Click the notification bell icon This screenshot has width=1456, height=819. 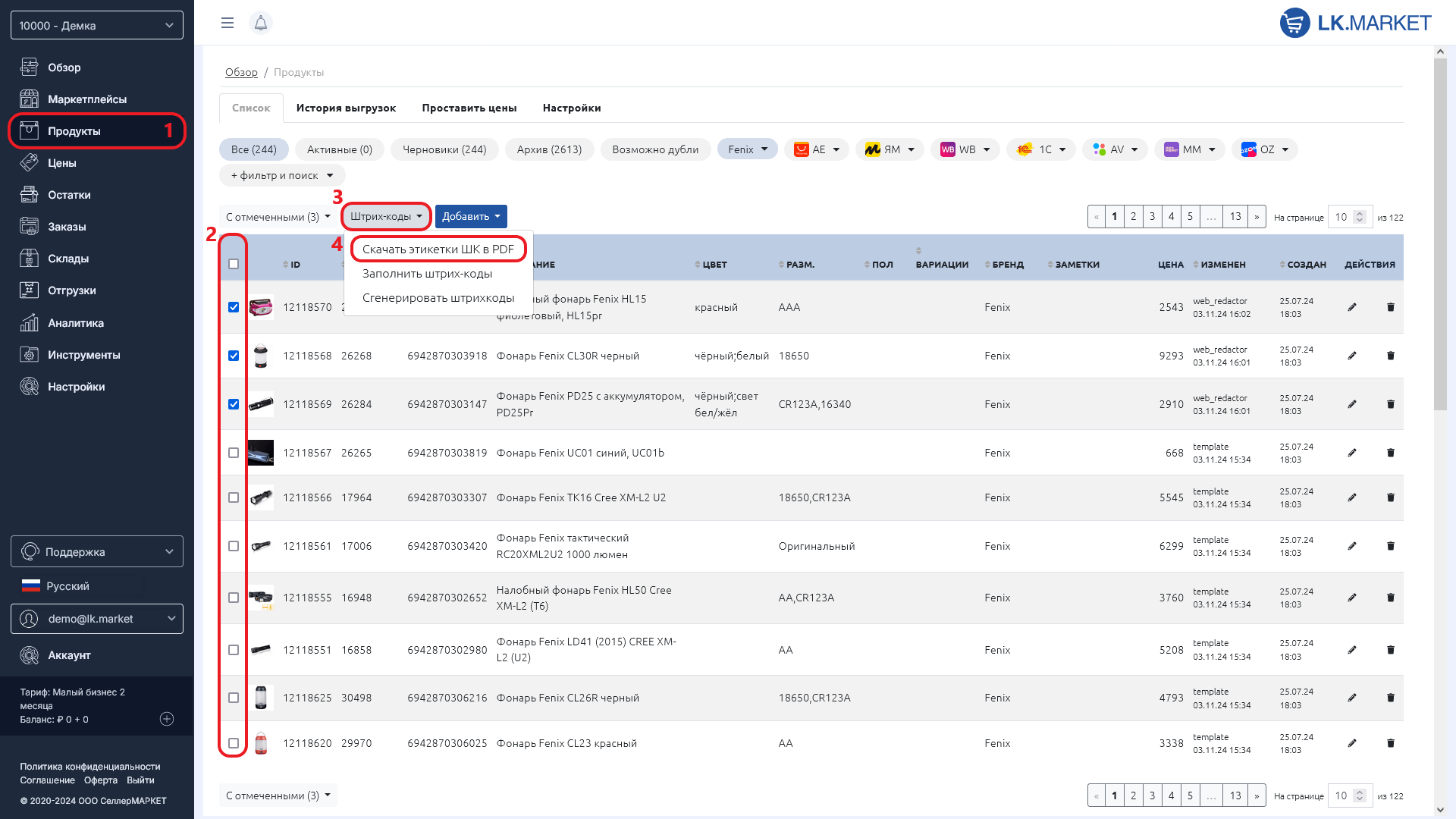260,23
